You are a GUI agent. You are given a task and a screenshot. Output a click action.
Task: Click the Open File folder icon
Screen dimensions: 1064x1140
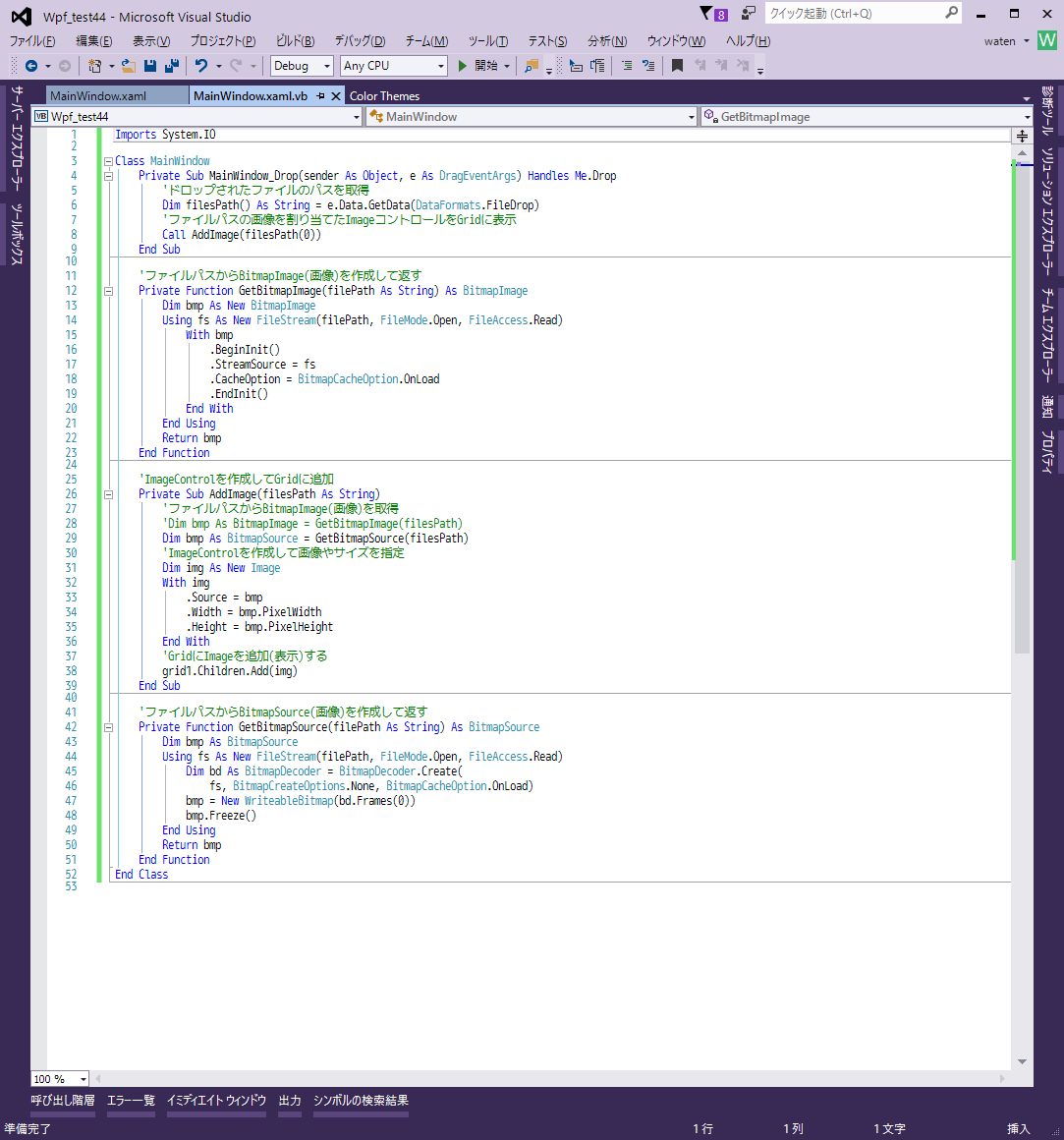[x=129, y=66]
